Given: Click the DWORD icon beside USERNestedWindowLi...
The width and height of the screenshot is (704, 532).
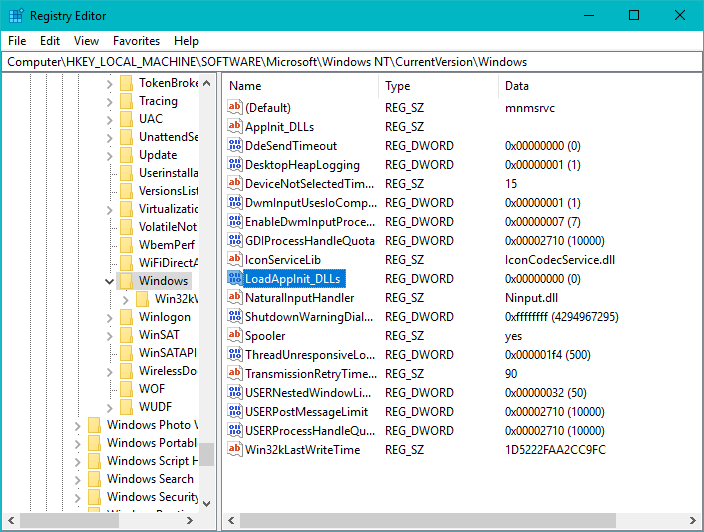Looking at the screenshot, I should [234, 392].
